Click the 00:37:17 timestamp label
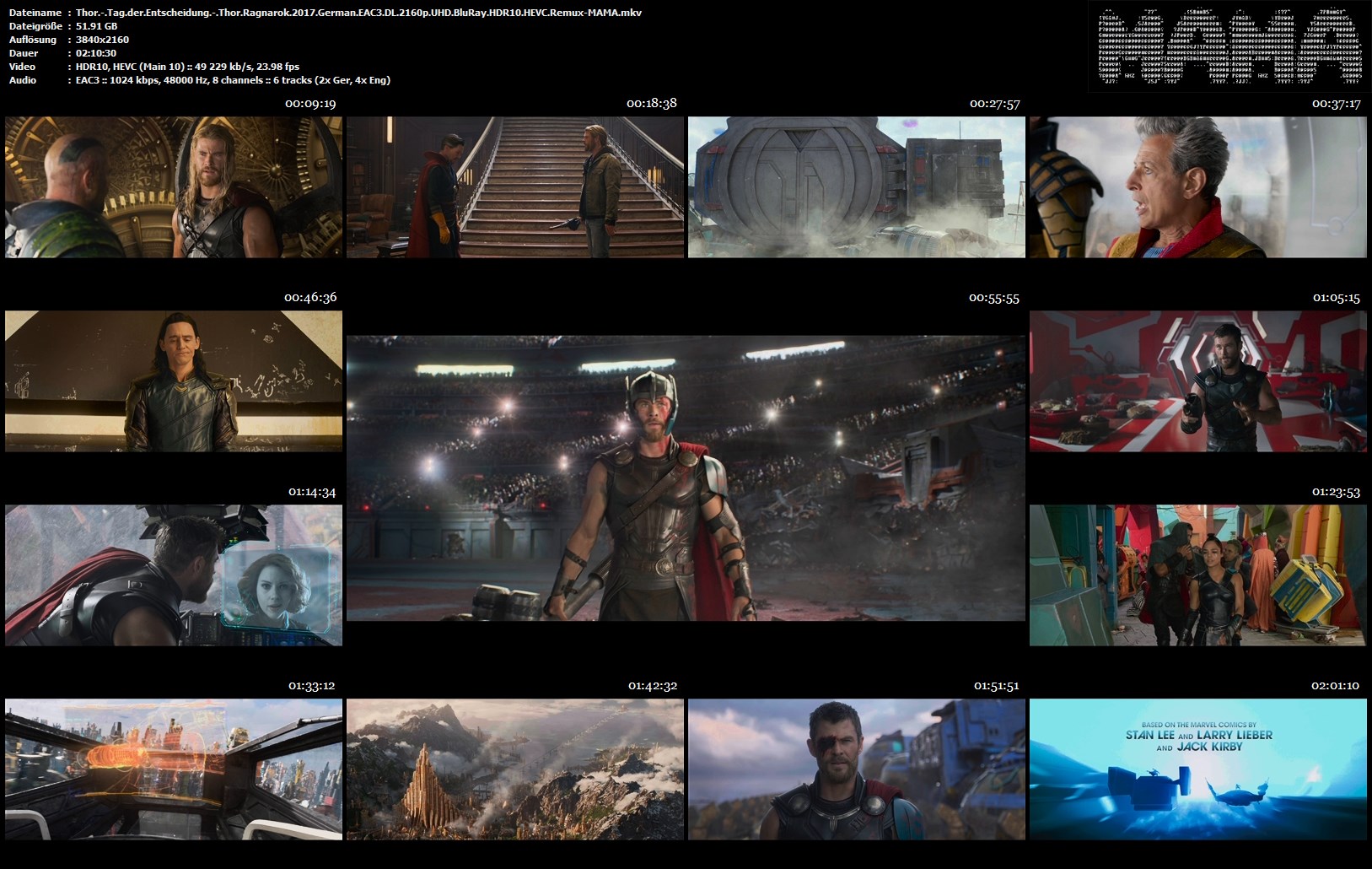 1337,104
